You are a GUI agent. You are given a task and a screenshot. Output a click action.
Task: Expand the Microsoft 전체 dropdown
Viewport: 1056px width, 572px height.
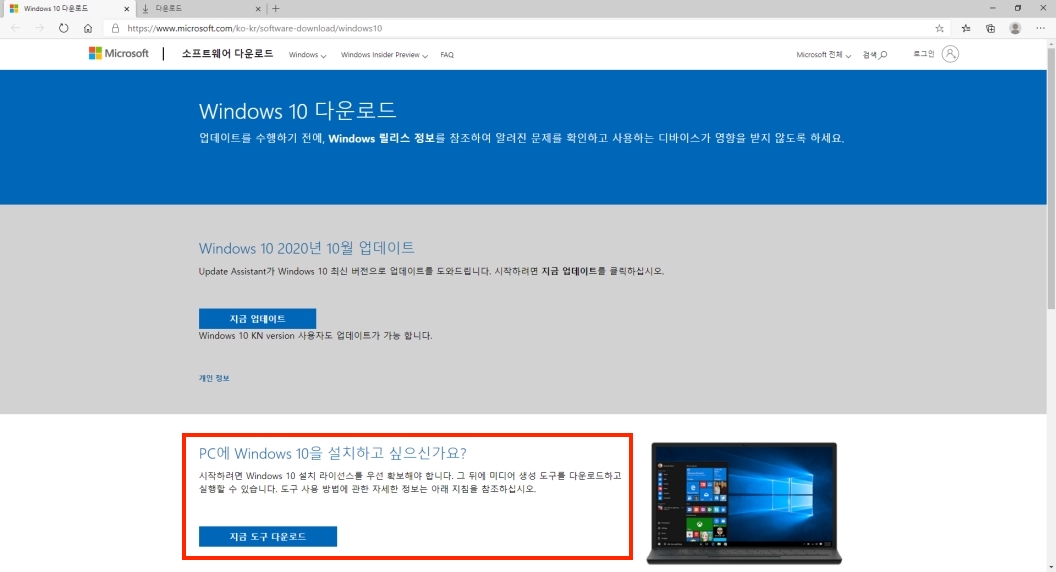(823, 55)
